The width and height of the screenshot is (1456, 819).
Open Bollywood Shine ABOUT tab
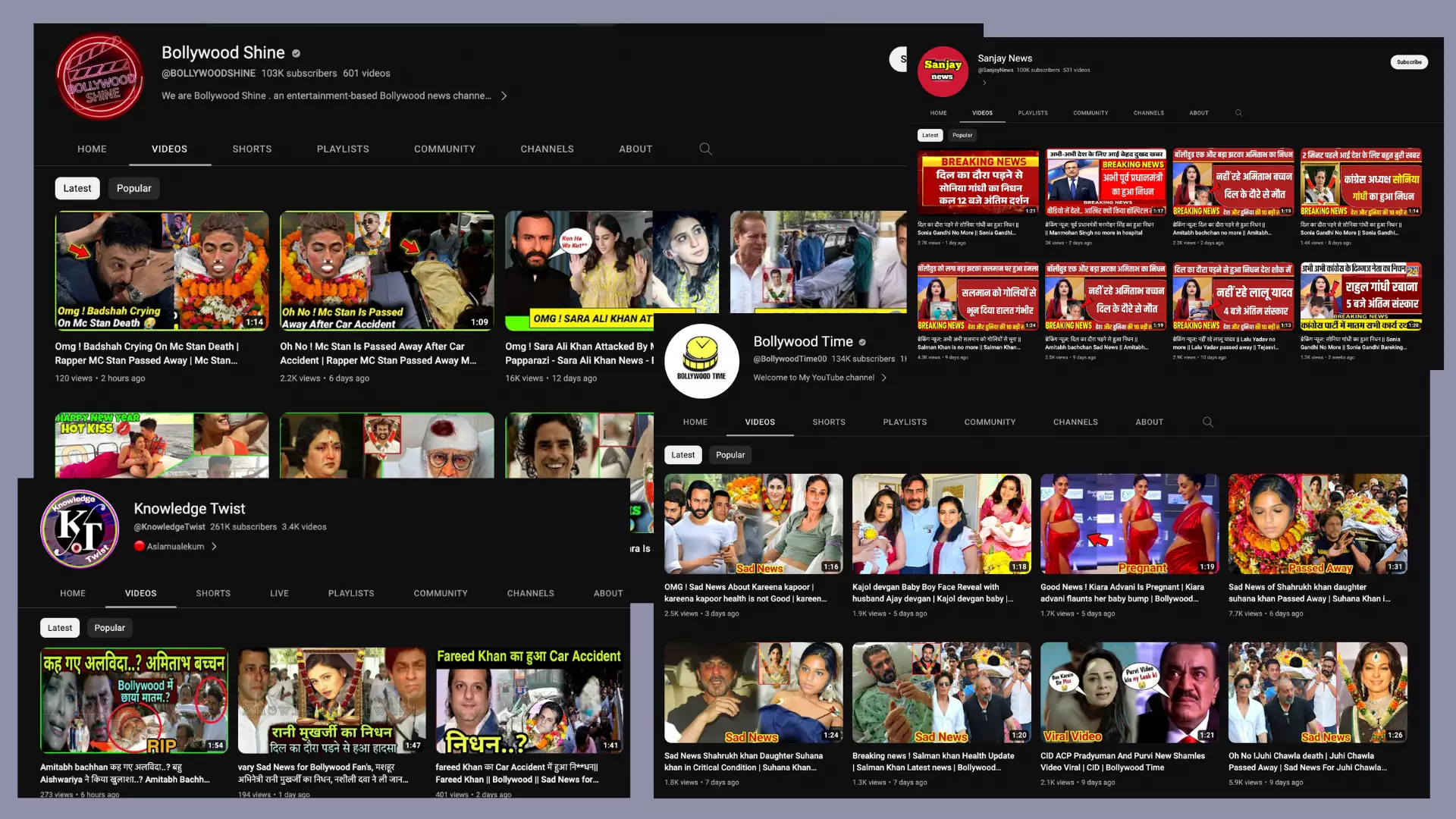(635, 149)
